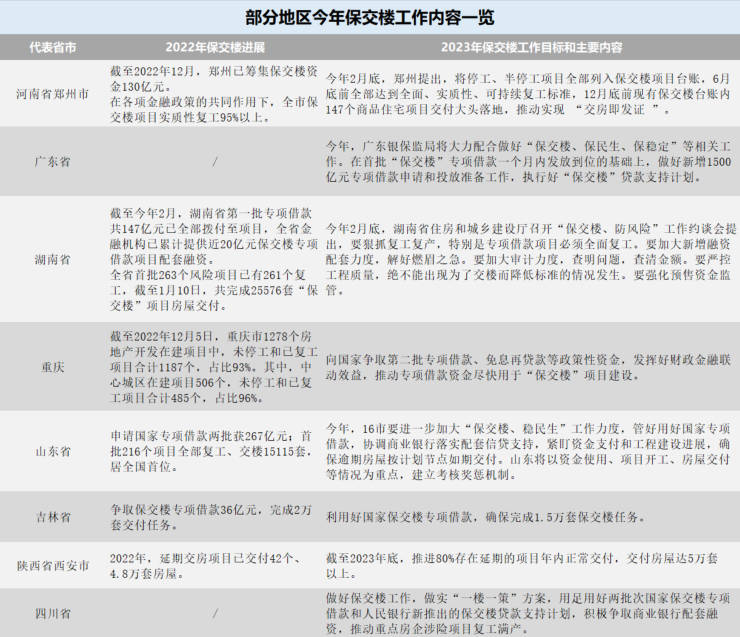Click Chongqing 2022 cell mentioning 1278个房地产项目
Viewport: 740px width, 637px height.
coord(214,367)
